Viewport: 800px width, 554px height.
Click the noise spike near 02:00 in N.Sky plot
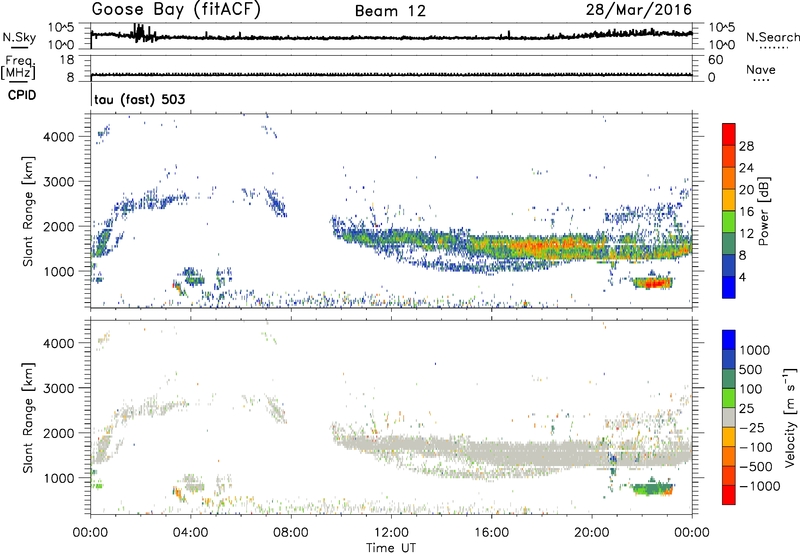[x=138, y=32]
